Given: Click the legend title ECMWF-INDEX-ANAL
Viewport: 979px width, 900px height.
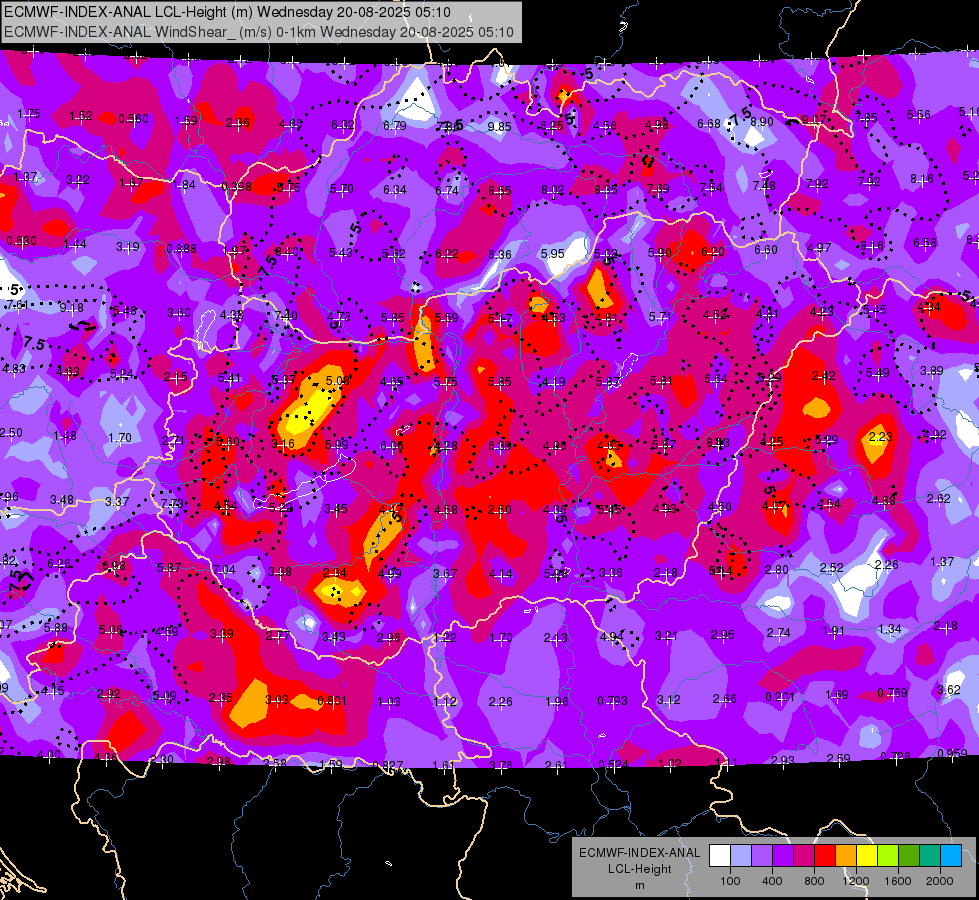Looking at the screenshot, I should coord(639,853).
